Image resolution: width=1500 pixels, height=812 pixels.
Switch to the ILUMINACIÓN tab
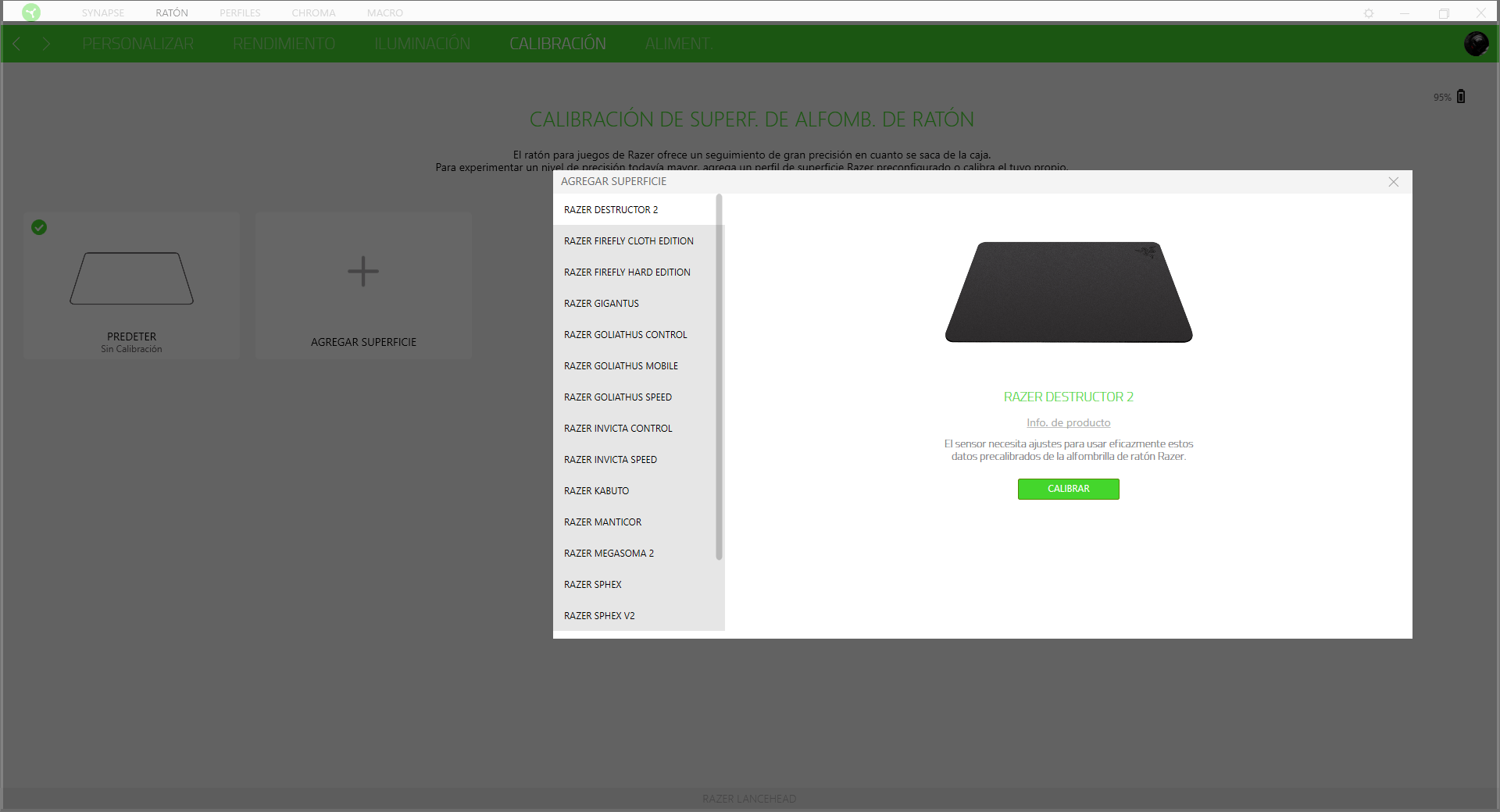422,44
